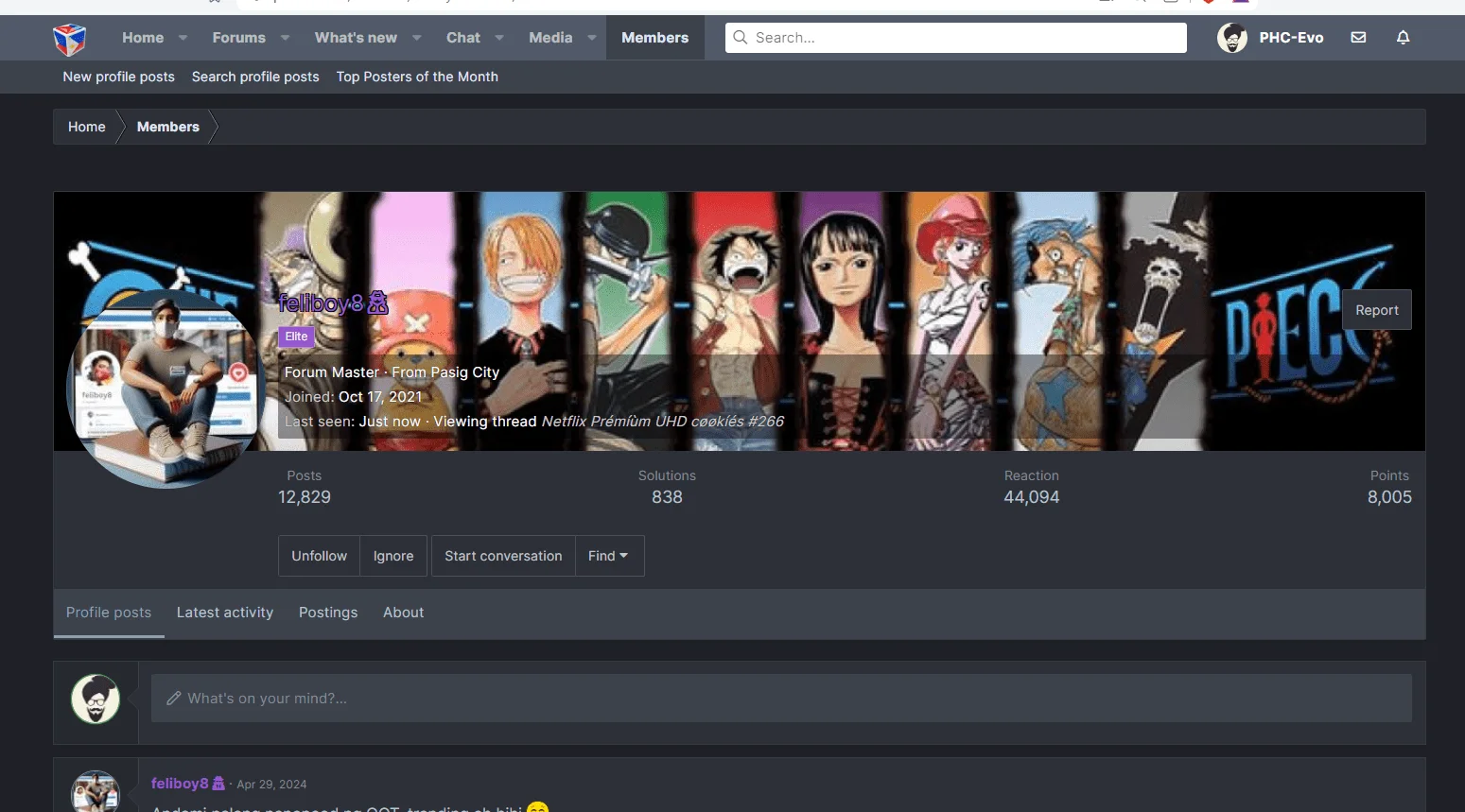The height and width of the screenshot is (812, 1465).
Task: Click the site logo icon
Action: pyautogui.click(x=69, y=39)
